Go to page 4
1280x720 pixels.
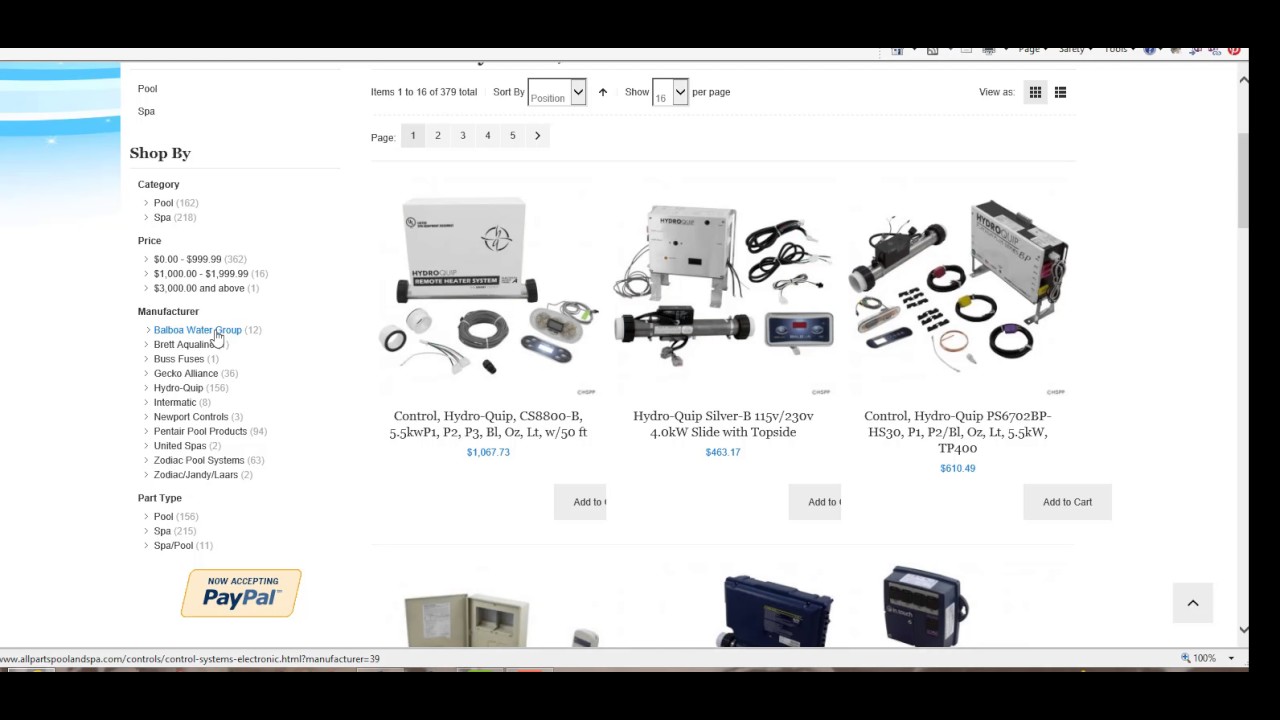tap(487, 135)
